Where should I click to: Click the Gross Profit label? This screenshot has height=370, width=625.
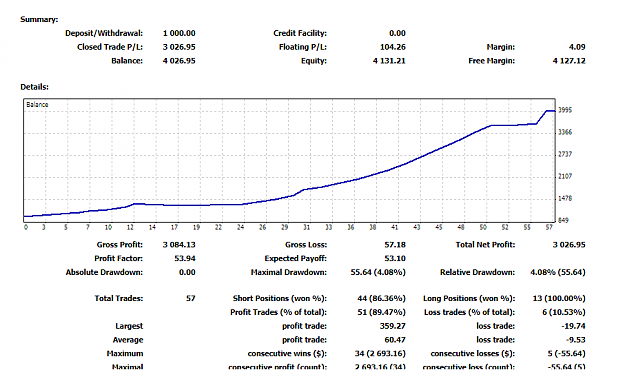coord(120,245)
